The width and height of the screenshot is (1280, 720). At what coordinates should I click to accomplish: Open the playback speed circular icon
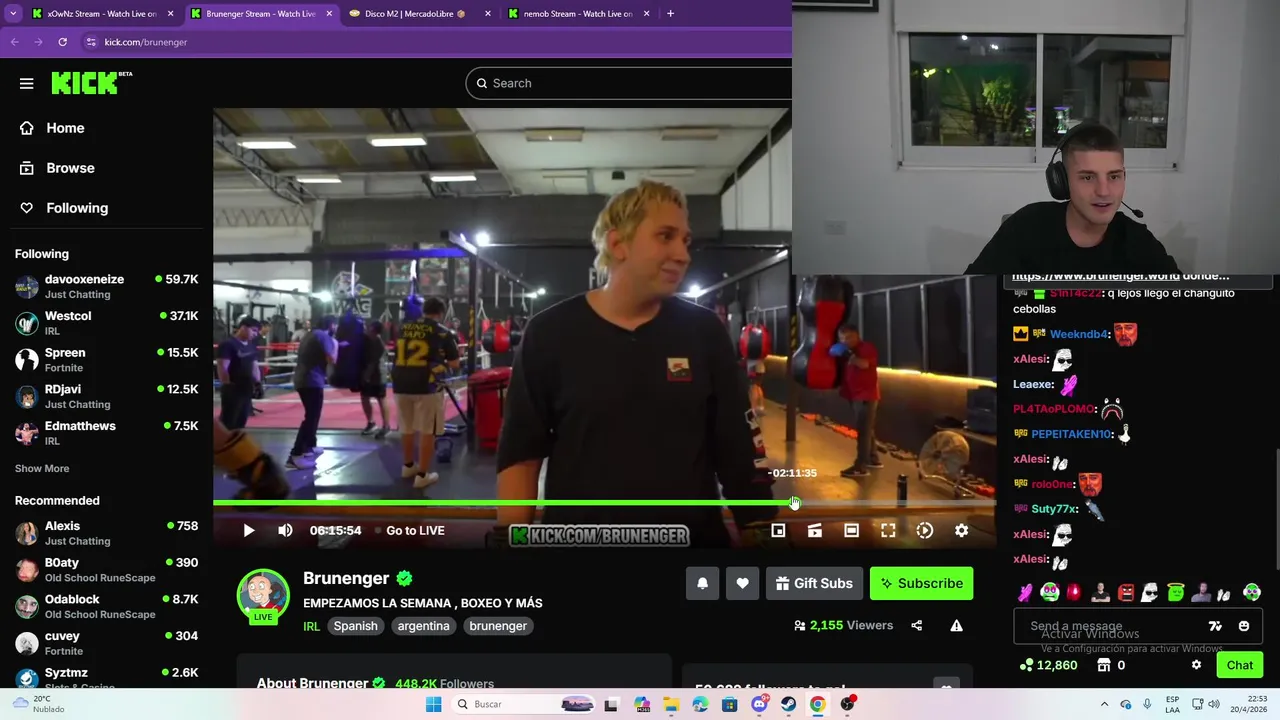925,531
